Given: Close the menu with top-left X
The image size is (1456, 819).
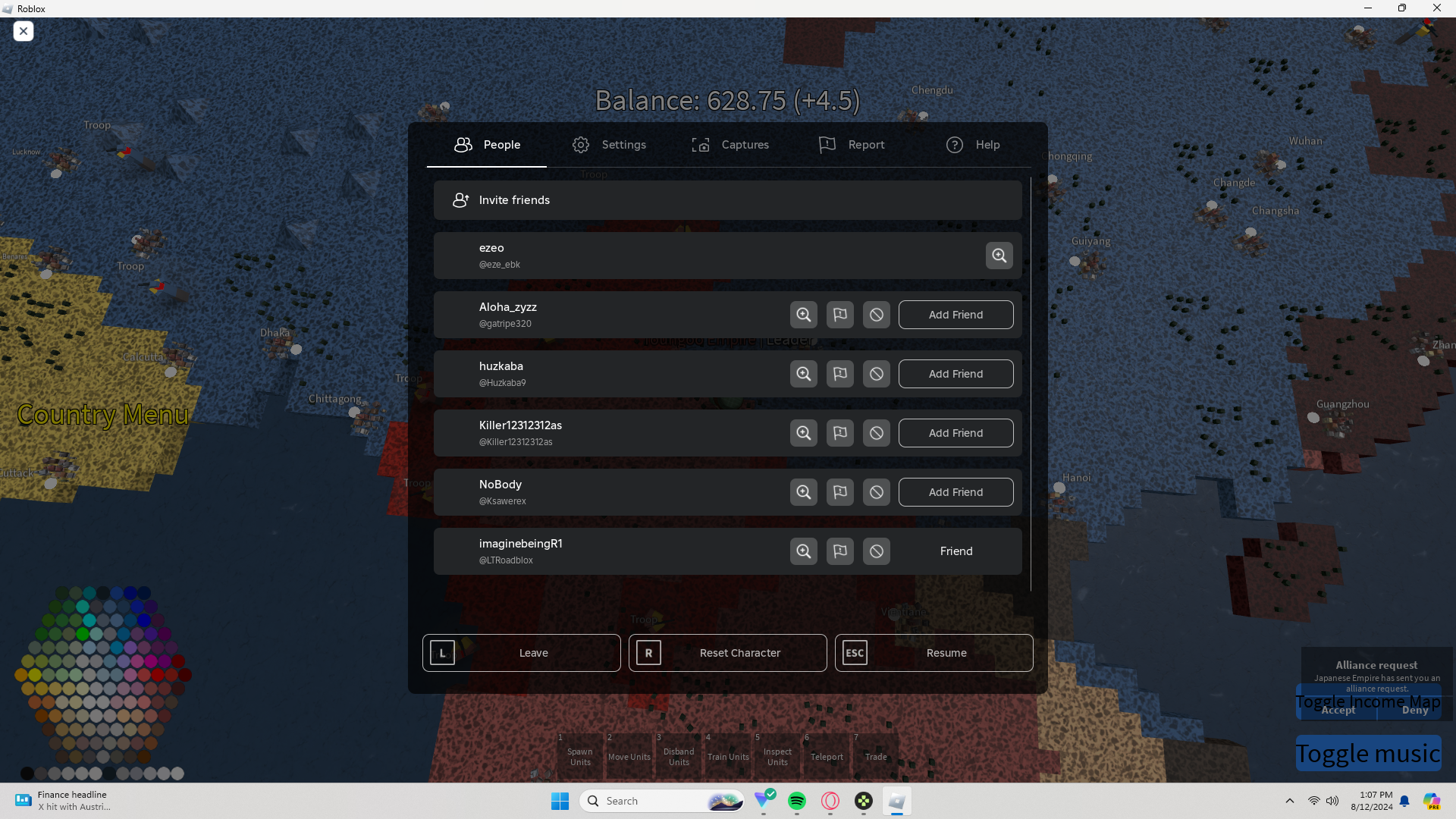Looking at the screenshot, I should (x=24, y=31).
